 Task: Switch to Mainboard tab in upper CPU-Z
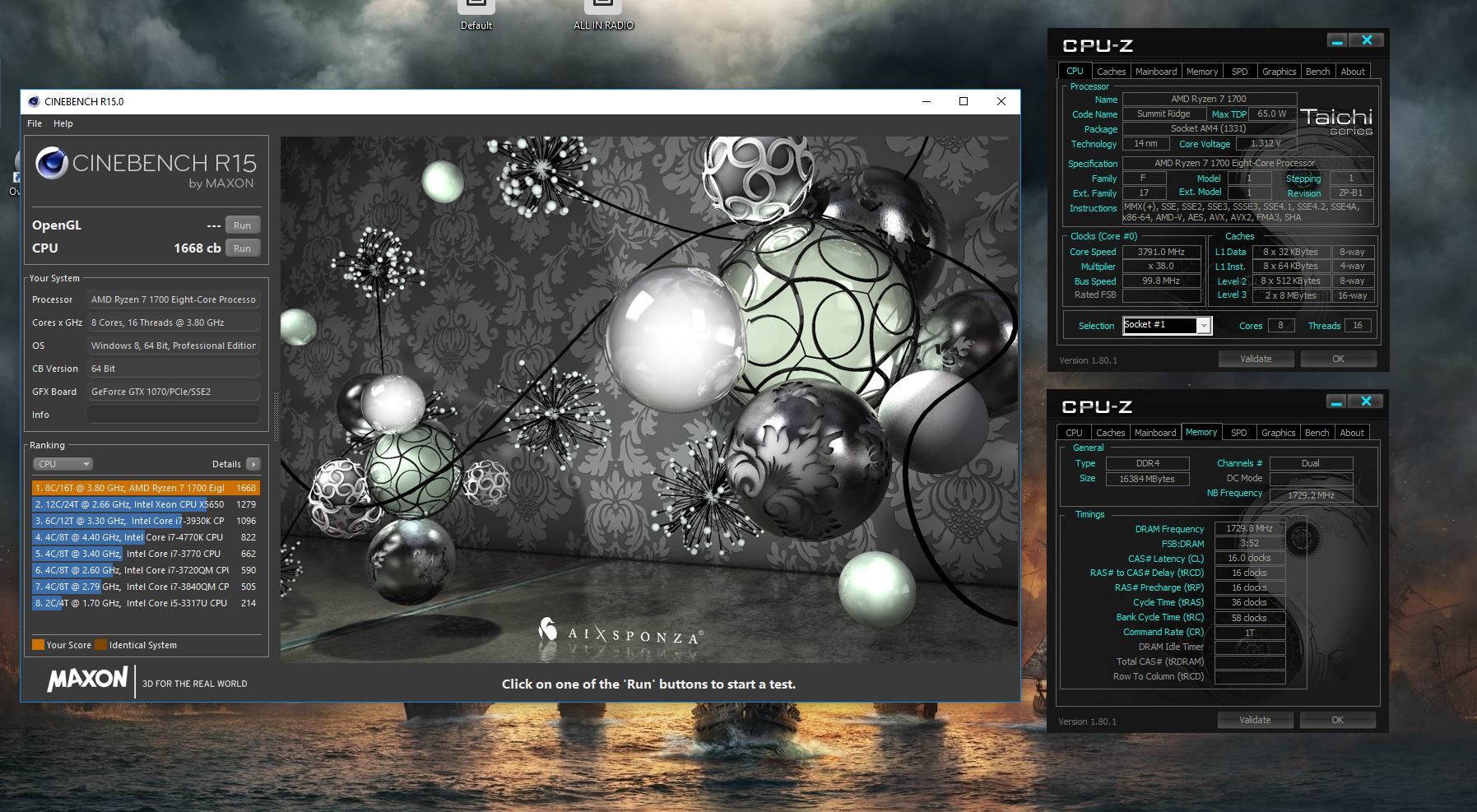(1156, 72)
